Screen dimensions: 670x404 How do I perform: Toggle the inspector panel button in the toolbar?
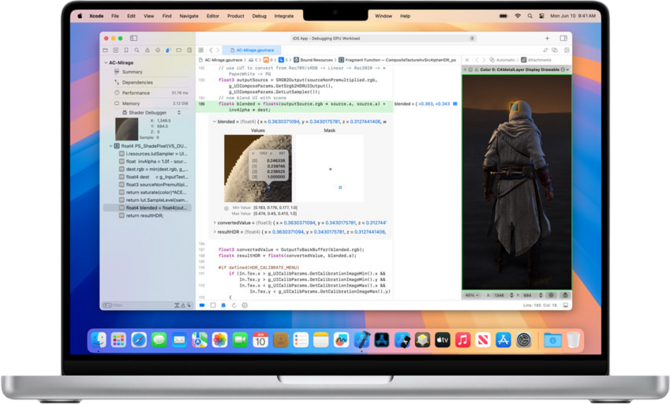pos(563,38)
